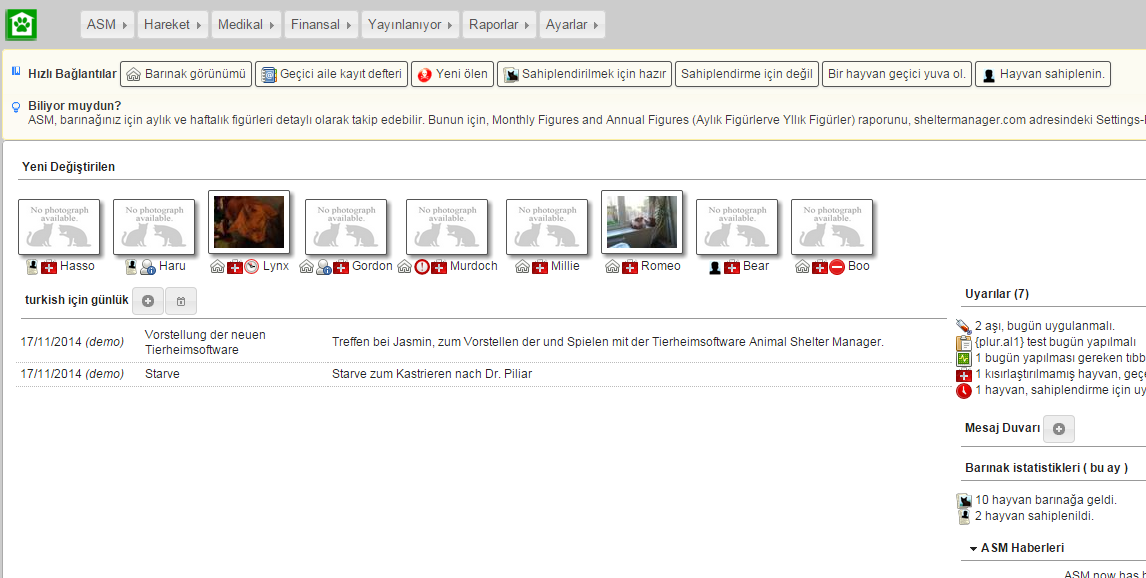Click the red cross neutering alert icon

coord(964,375)
